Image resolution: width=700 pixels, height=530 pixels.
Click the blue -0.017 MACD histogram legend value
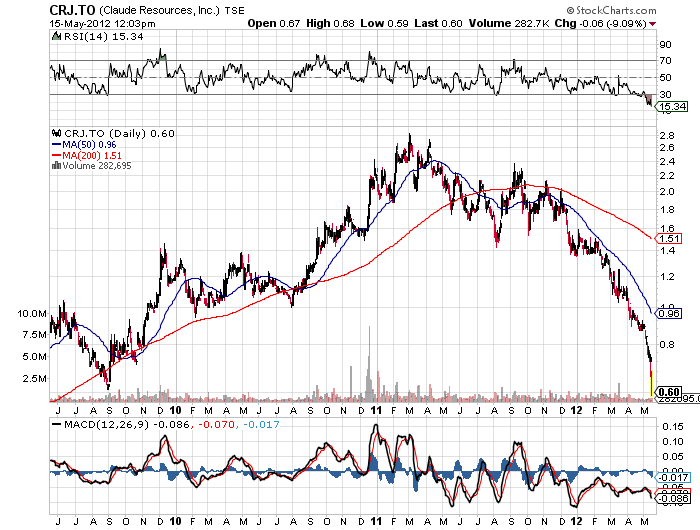click(261, 424)
